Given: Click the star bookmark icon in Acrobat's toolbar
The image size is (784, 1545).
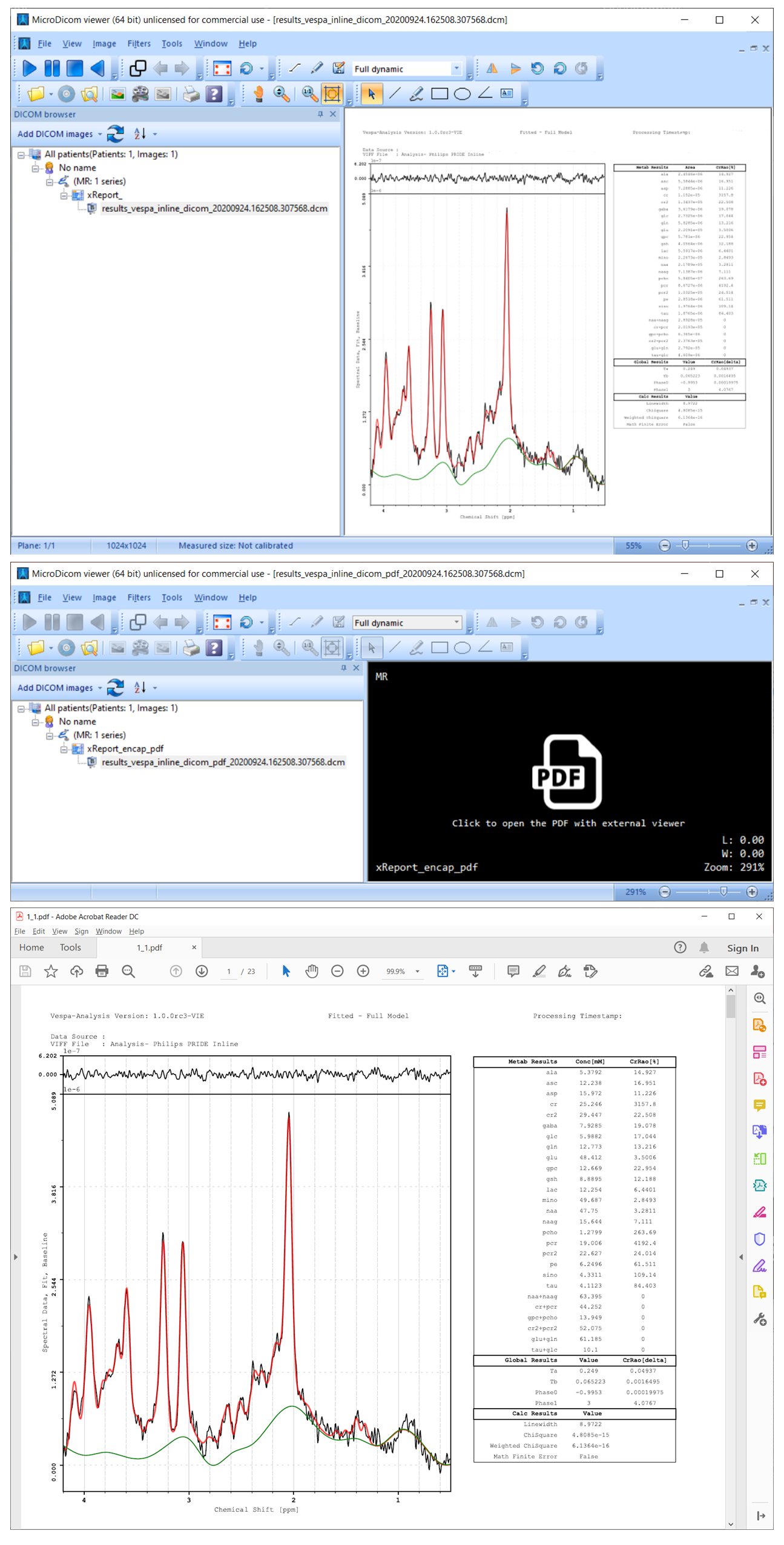Looking at the screenshot, I should pos(51,971).
